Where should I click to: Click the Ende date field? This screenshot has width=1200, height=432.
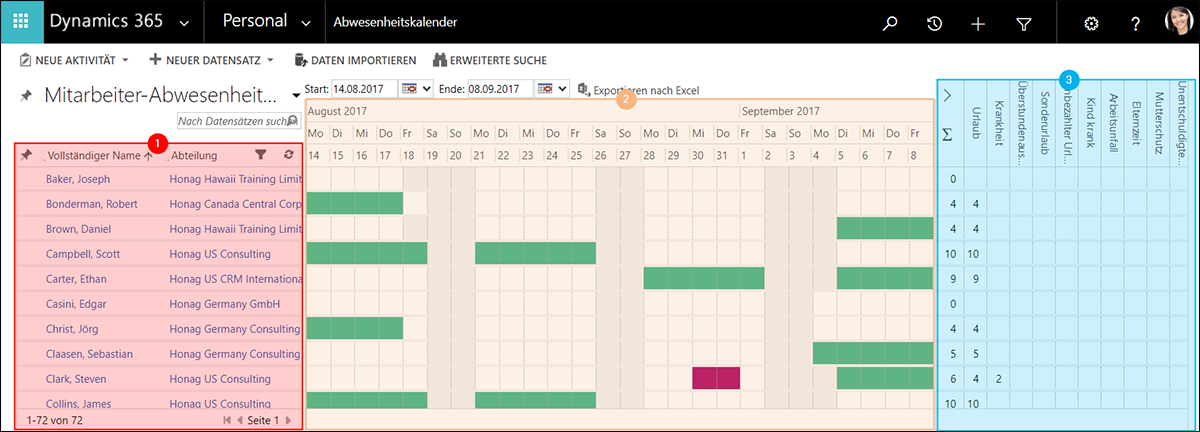click(500, 89)
